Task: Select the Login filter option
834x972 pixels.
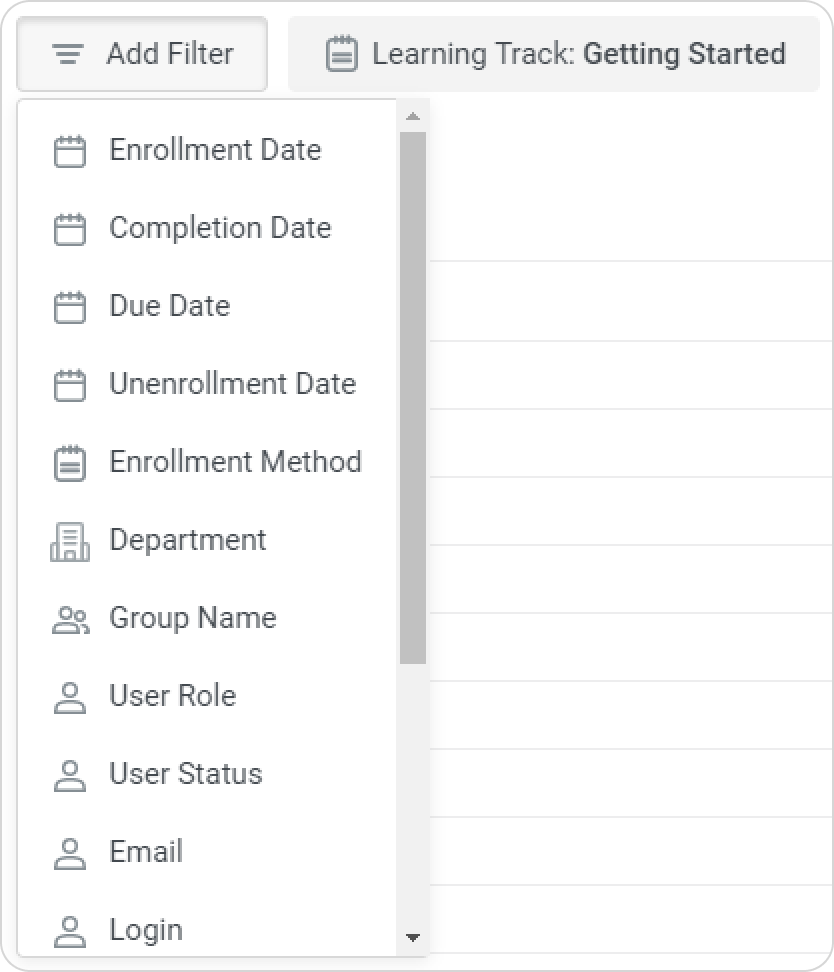Action: tap(146, 930)
